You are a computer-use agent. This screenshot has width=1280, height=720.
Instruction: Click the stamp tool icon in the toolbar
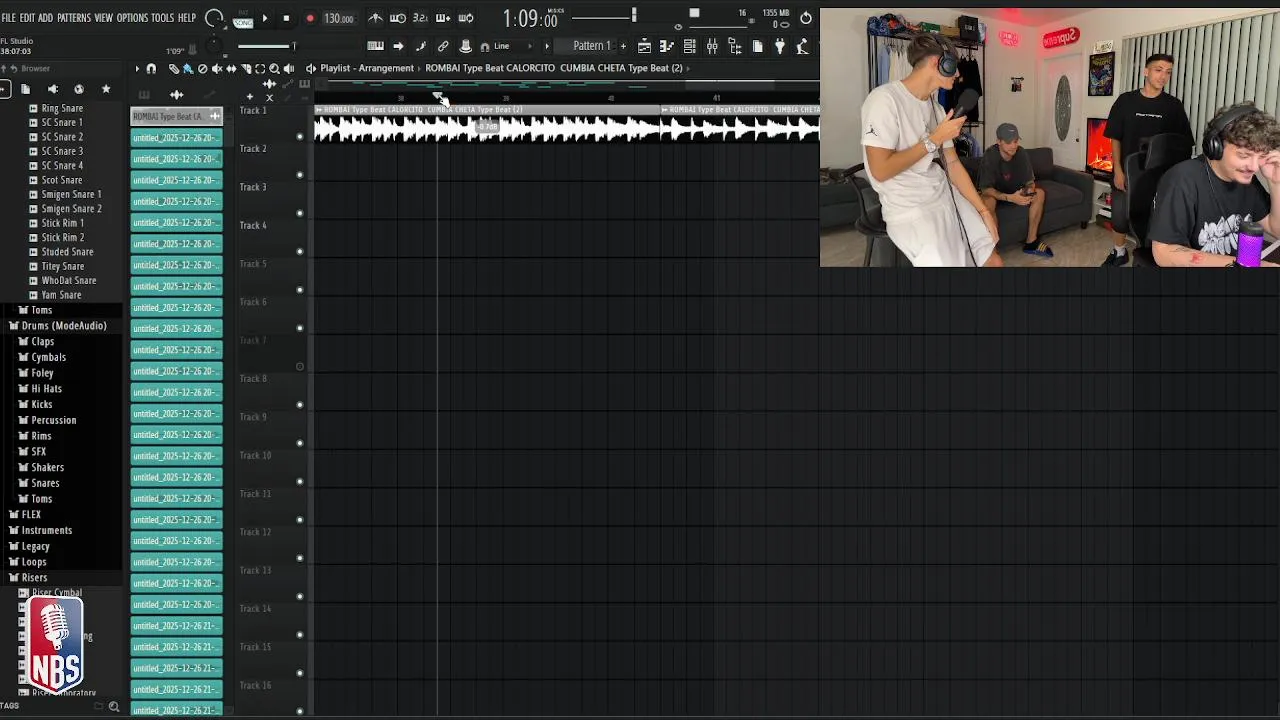466,46
